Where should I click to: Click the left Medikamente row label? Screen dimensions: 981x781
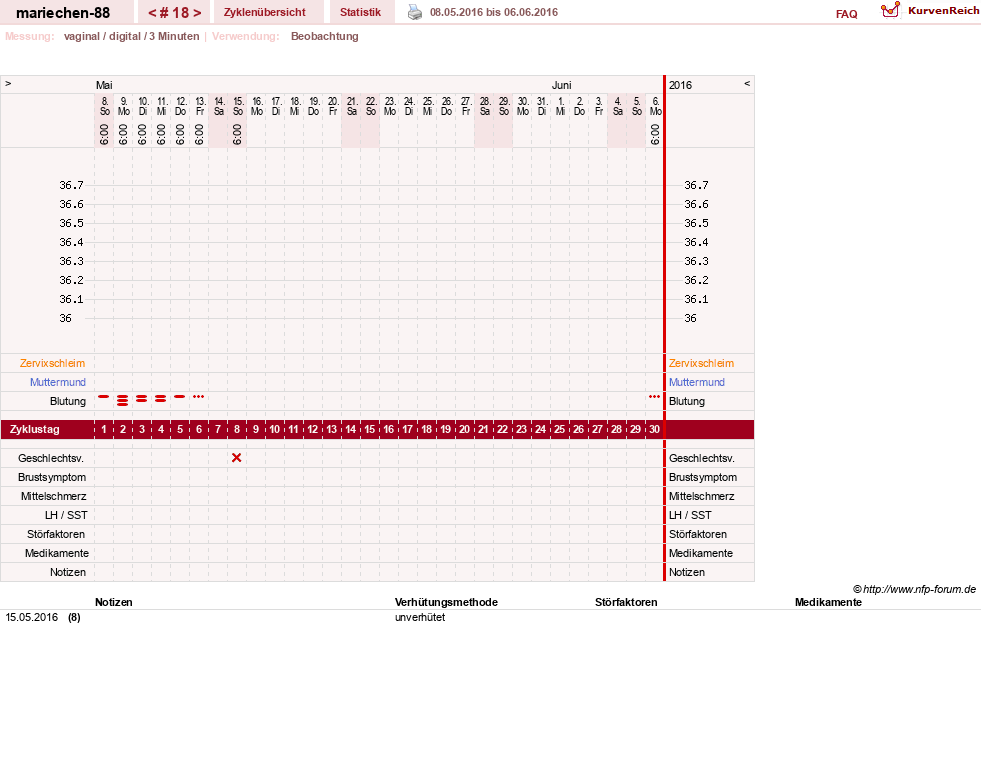[x=57, y=554]
